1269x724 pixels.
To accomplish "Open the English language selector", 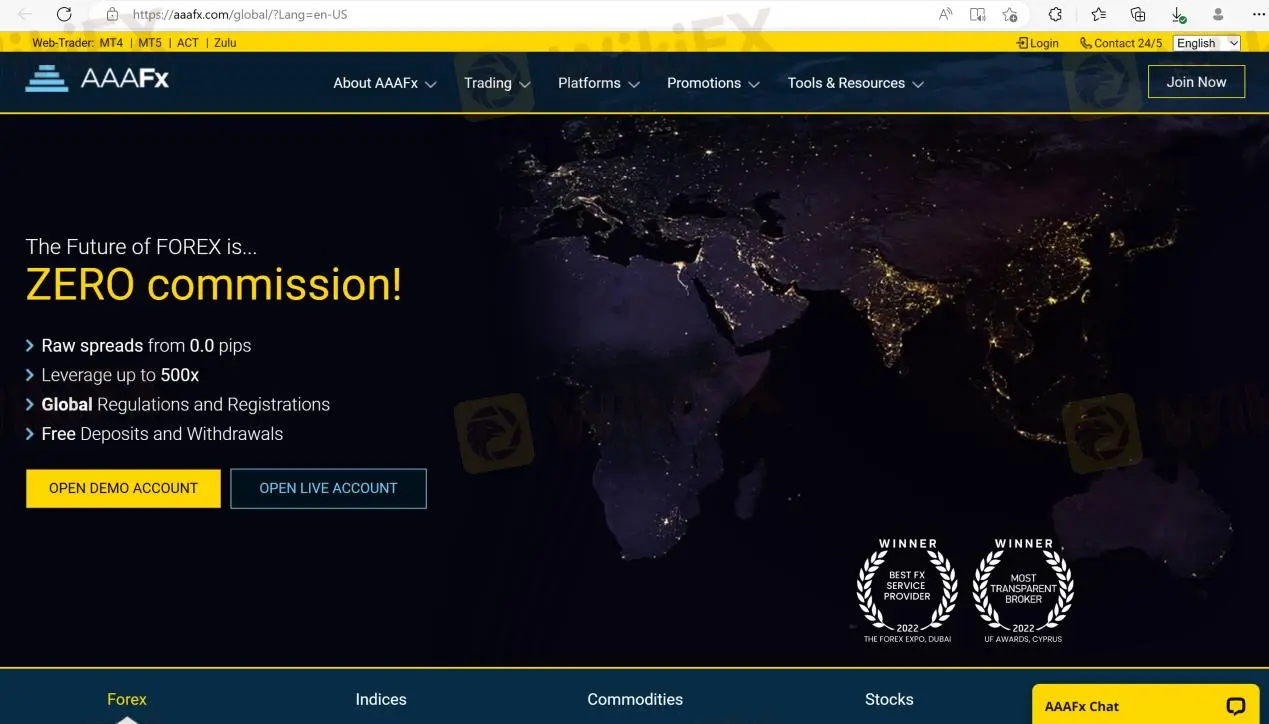I will pos(1205,43).
